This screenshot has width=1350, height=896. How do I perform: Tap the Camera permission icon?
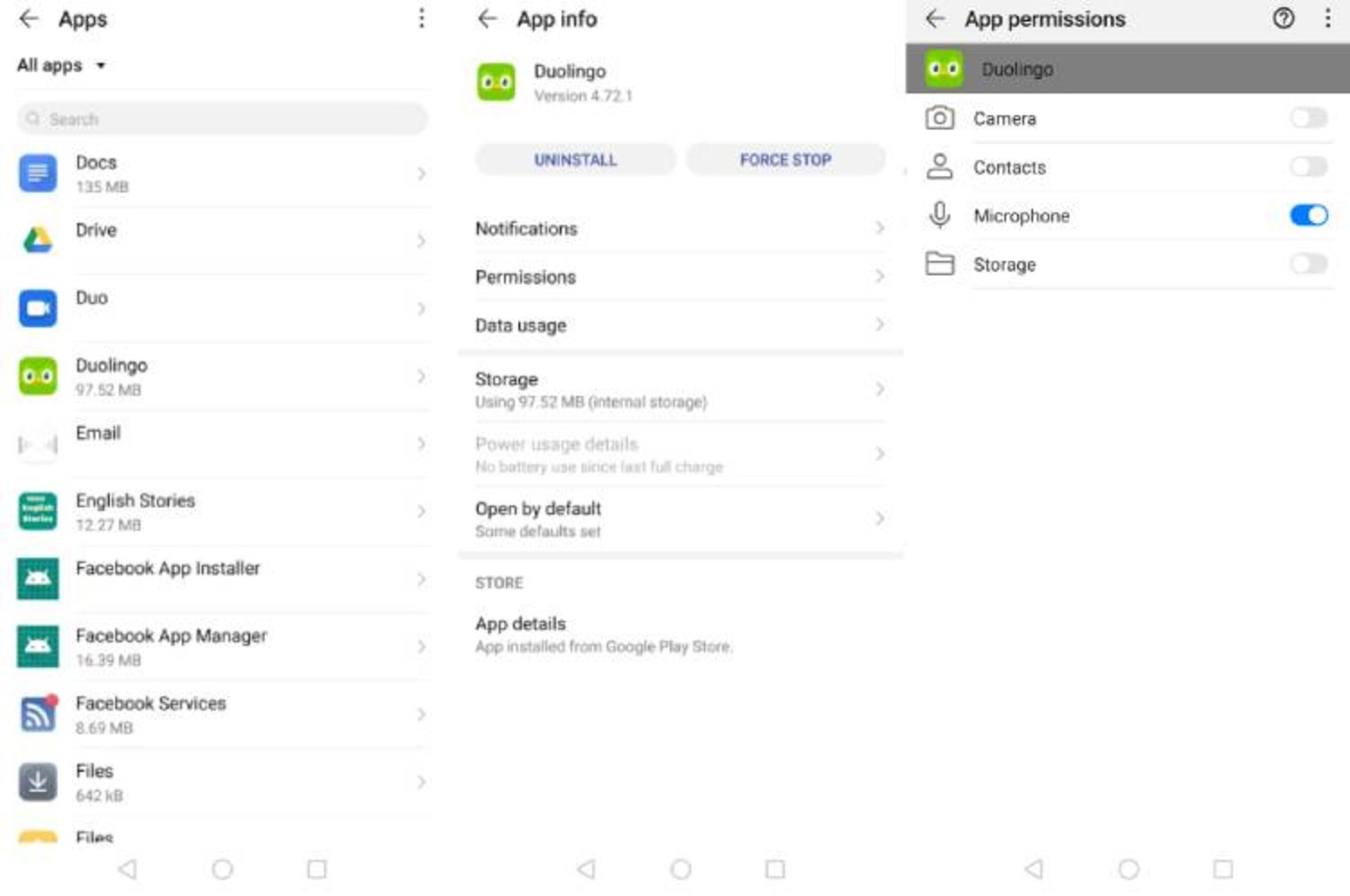click(939, 118)
